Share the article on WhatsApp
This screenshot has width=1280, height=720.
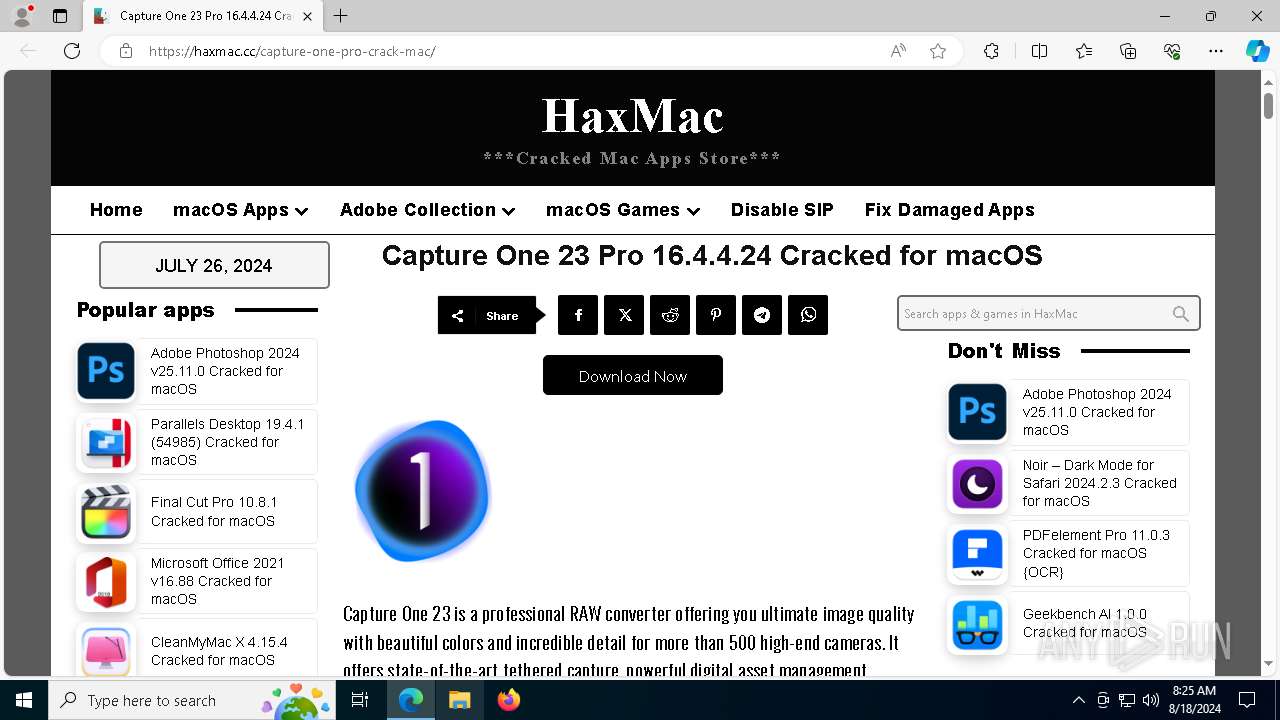pyautogui.click(x=808, y=315)
